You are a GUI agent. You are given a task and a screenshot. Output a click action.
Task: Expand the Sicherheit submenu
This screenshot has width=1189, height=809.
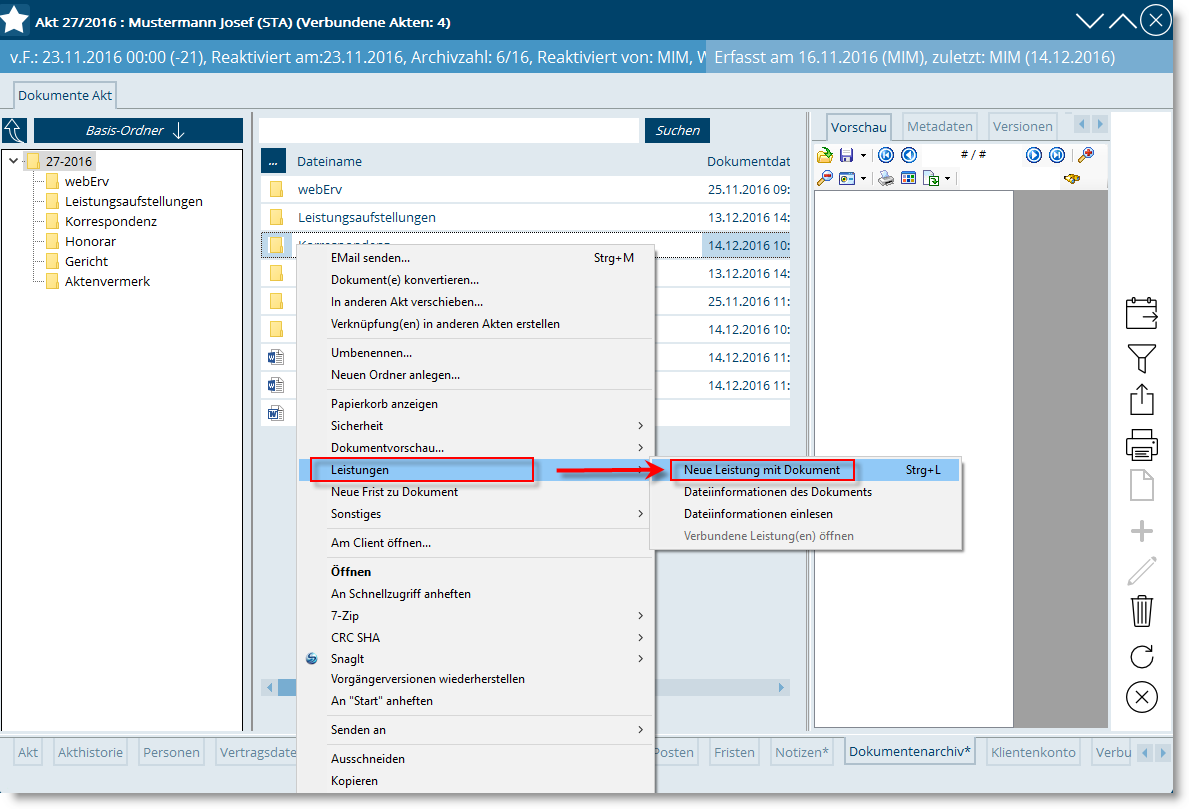[x=641, y=426]
